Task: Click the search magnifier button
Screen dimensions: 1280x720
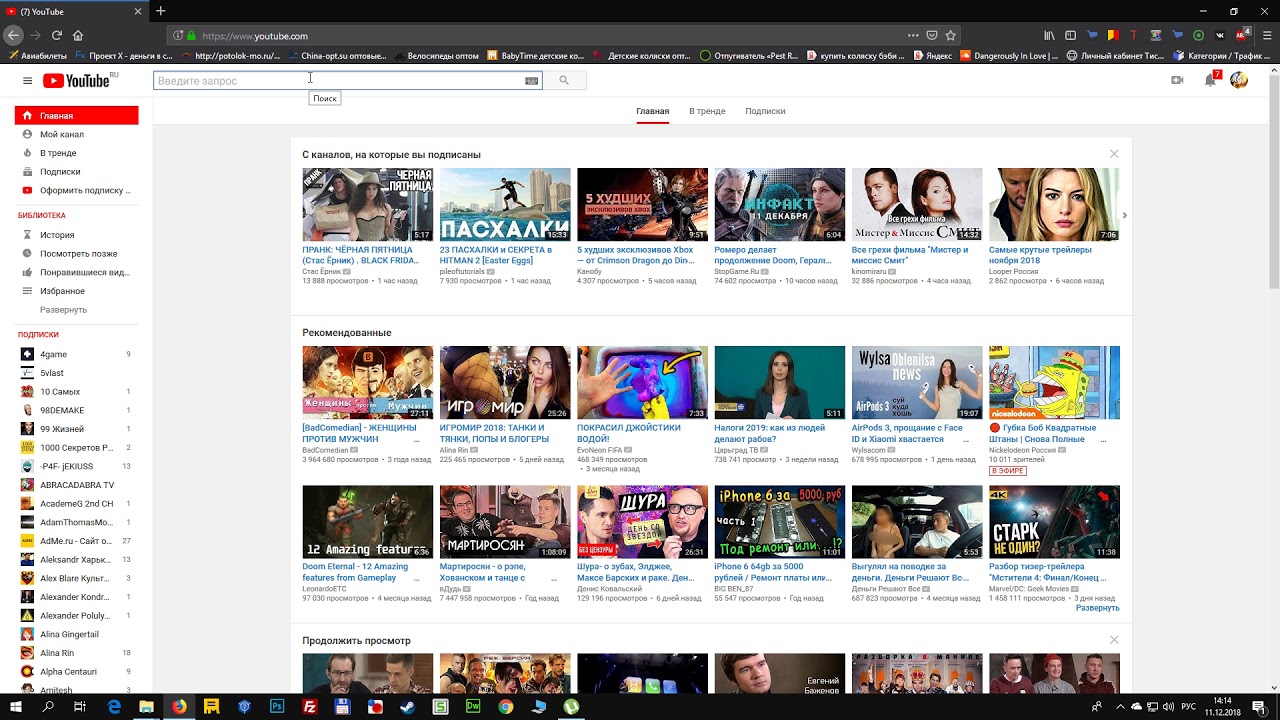Action: tap(564, 80)
